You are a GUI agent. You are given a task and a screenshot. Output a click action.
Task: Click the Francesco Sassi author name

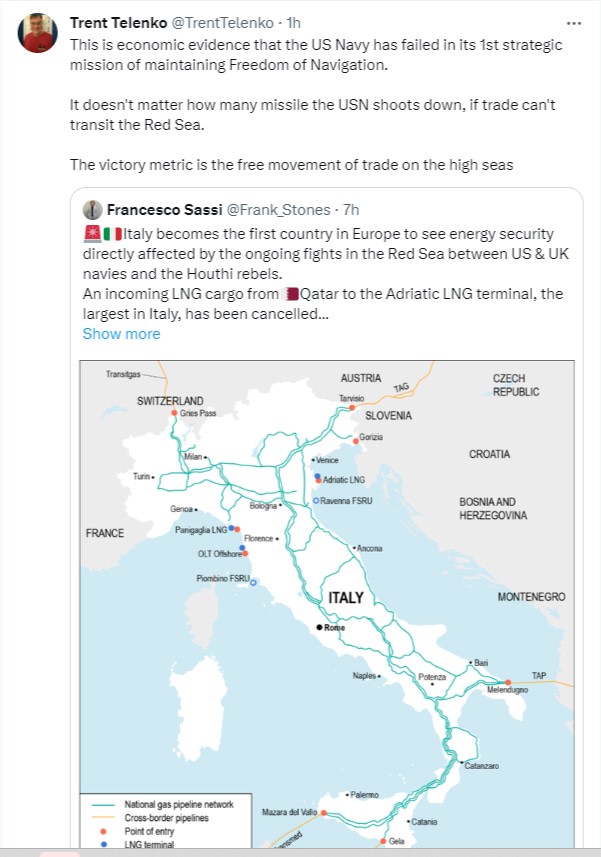(x=164, y=210)
